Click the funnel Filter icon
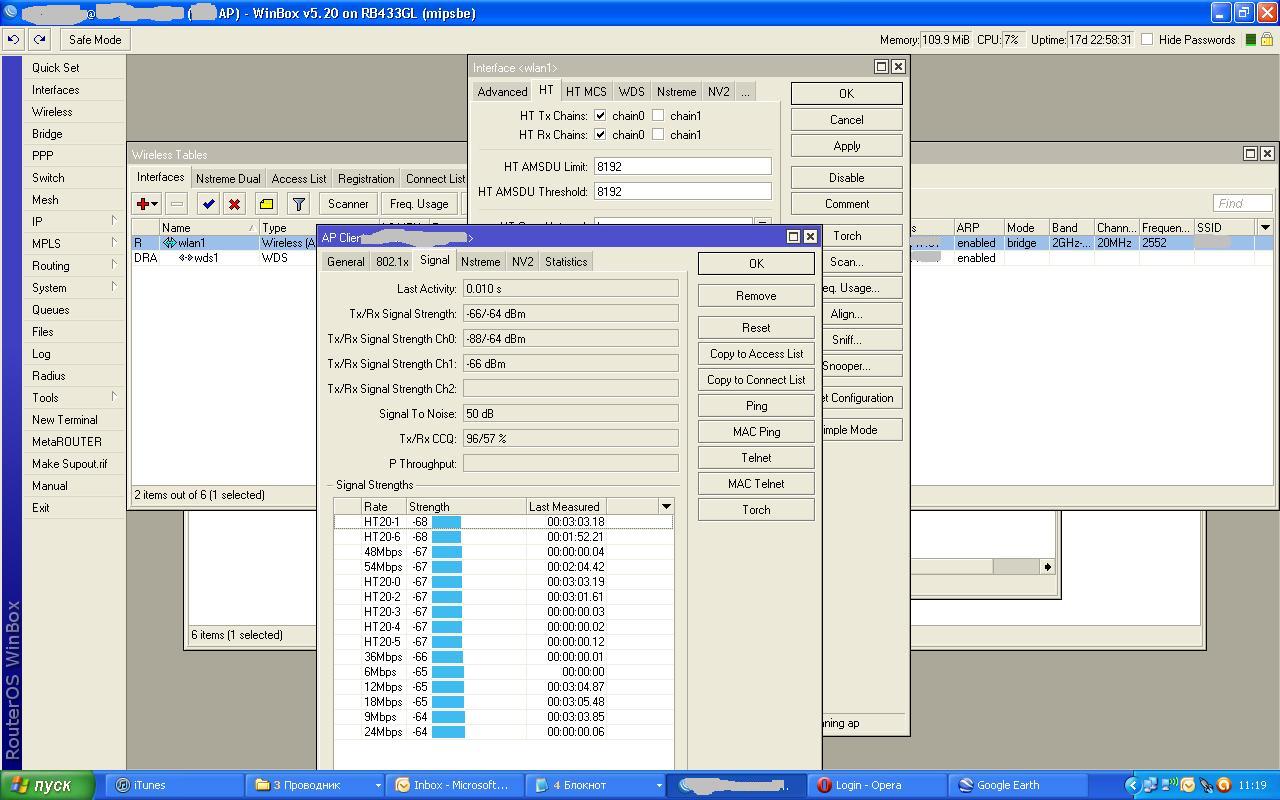The height and width of the screenshot is (800, 1280). click(298, 204)
